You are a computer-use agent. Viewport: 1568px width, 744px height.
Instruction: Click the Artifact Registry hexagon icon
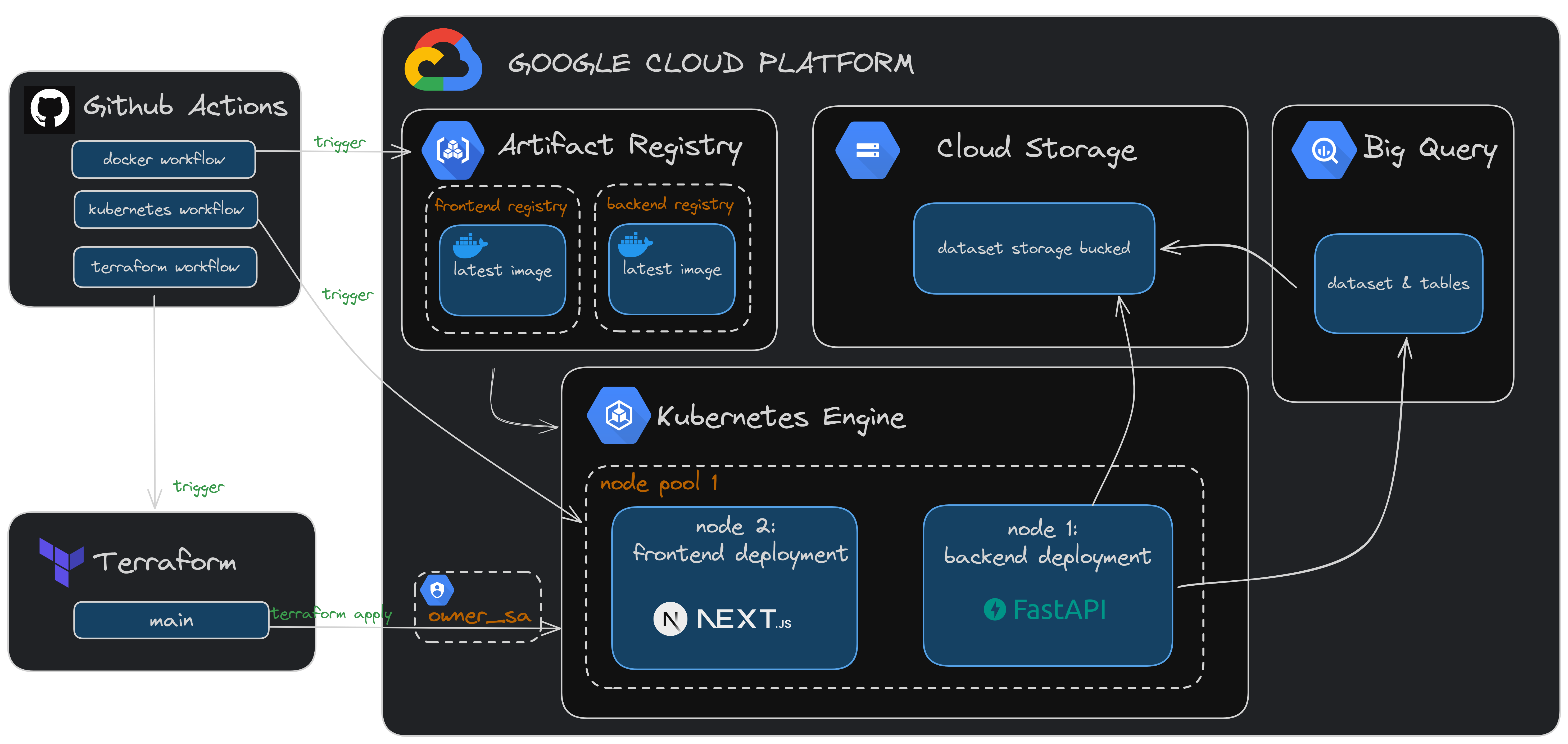454,150
